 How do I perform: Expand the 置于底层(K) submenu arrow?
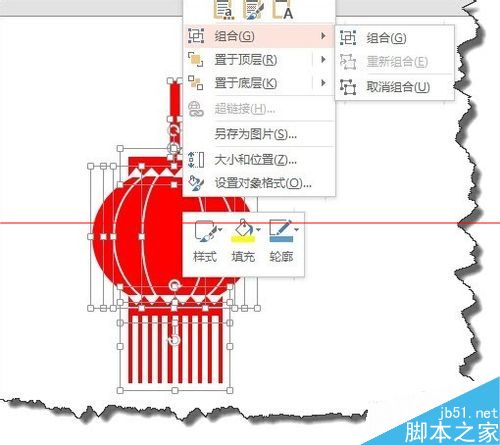click(323, 83)
